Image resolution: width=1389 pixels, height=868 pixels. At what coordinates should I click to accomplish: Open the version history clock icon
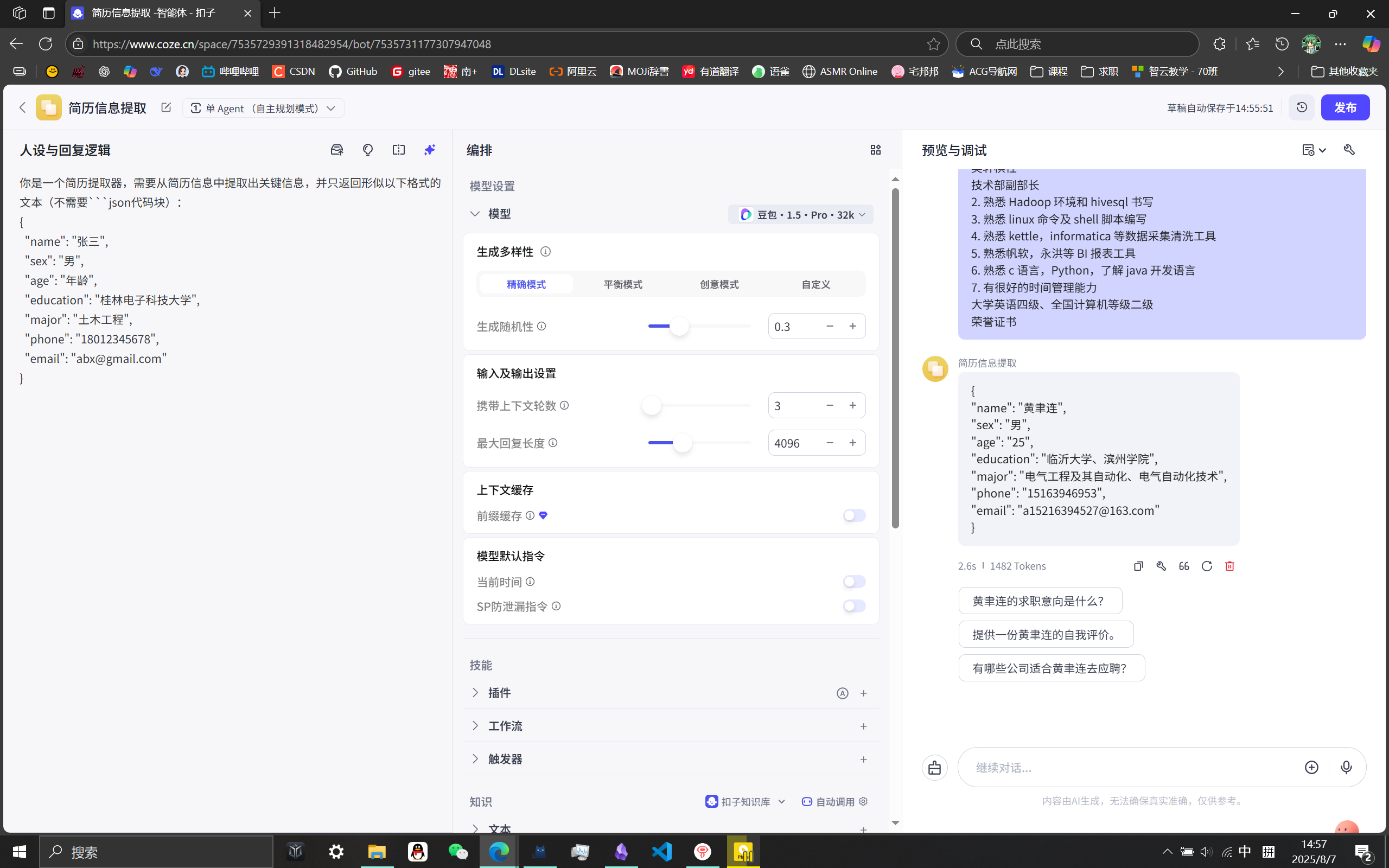[1301, 107]
